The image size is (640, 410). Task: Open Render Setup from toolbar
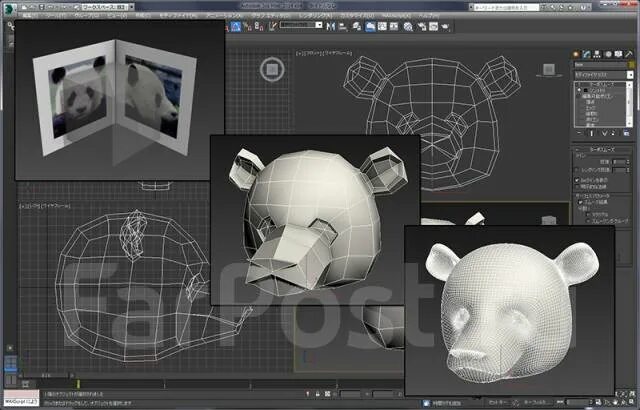click(x=422, y=27)
